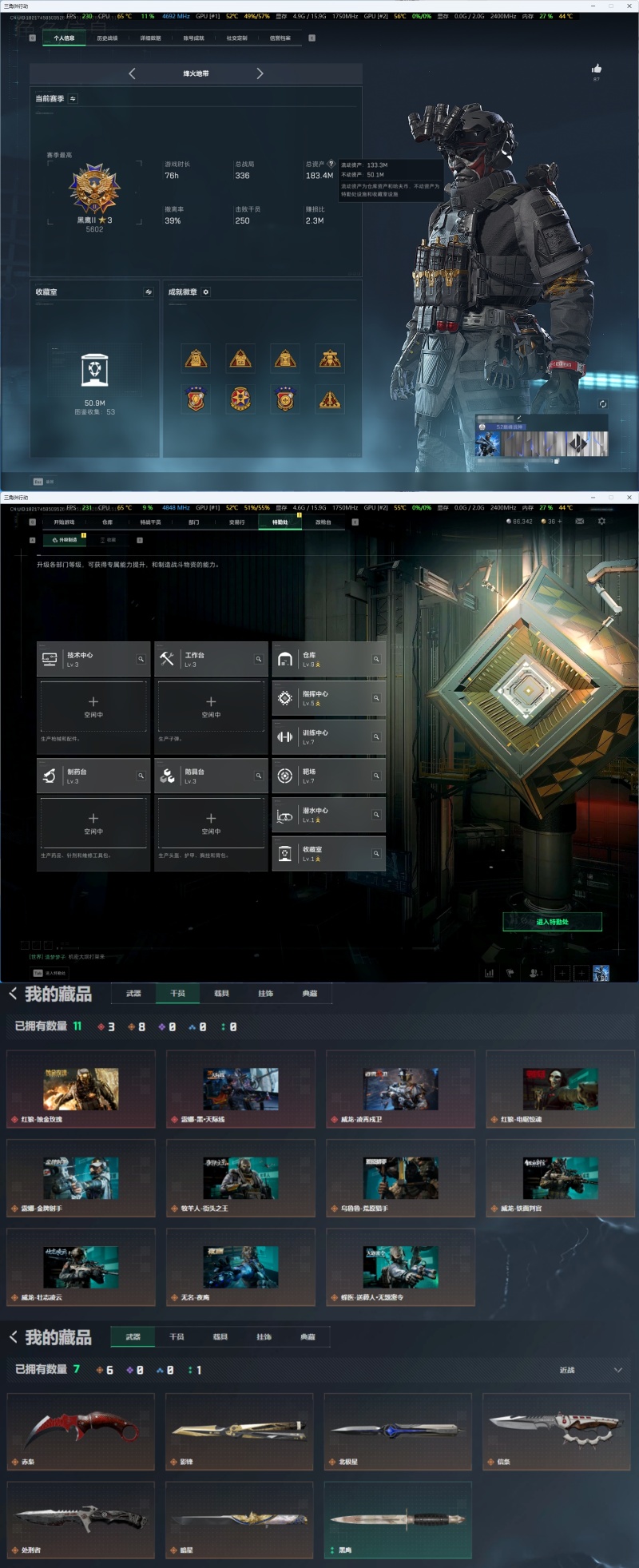Screen dimensions: 639x1568
Task: Click left chevron next to 烽火地带
Action: (x=132, y=73)
